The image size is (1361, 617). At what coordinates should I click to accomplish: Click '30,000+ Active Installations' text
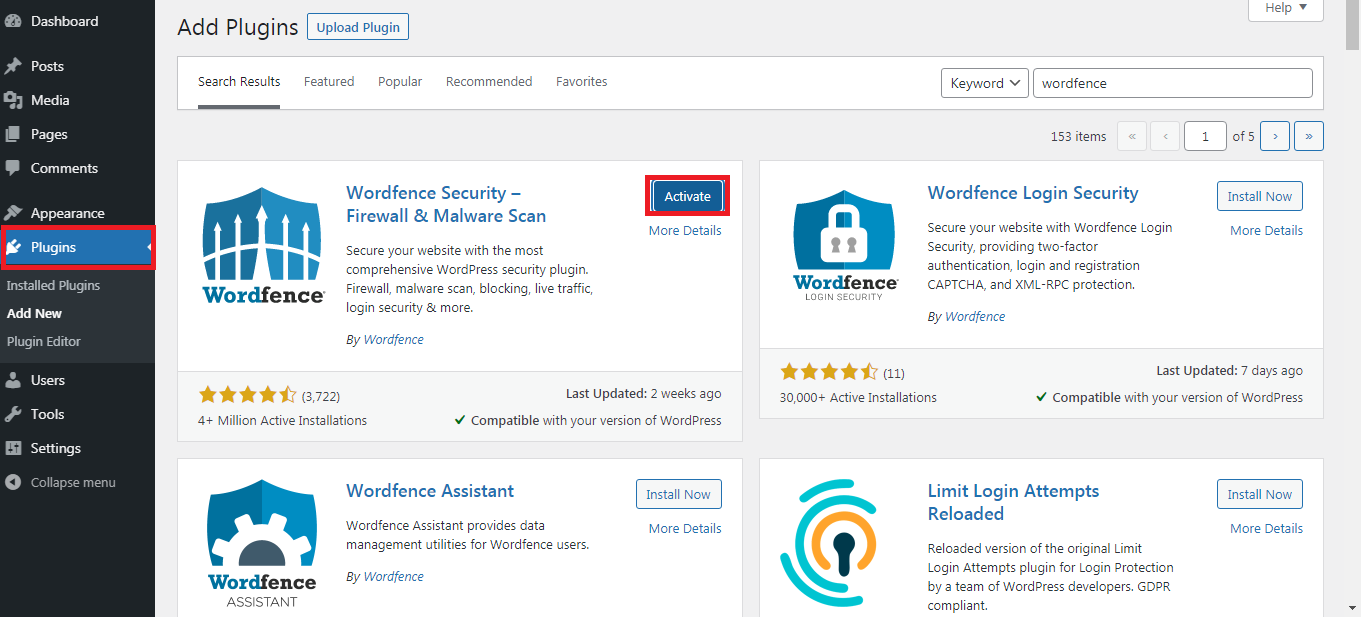(858, 397)
